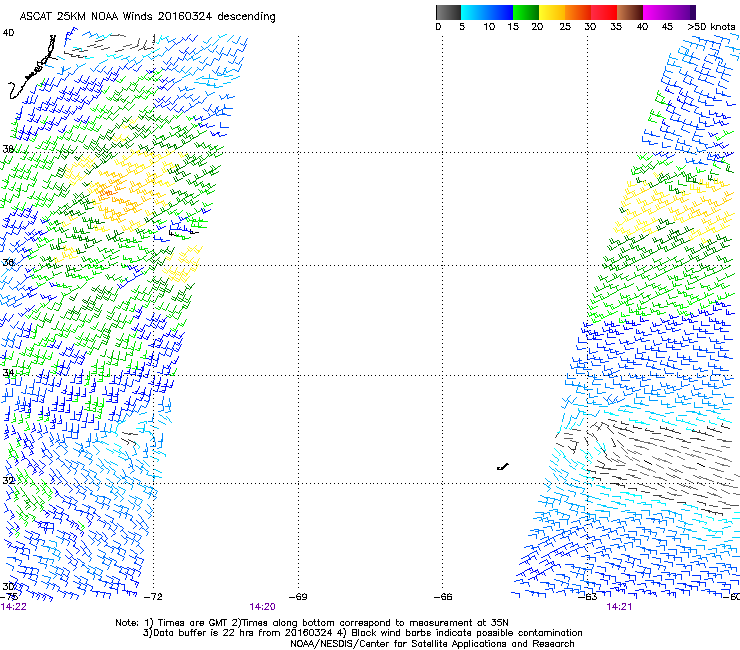740x650 pixels.
Task: Click the '32' latitude label
Action: point(8,480)
